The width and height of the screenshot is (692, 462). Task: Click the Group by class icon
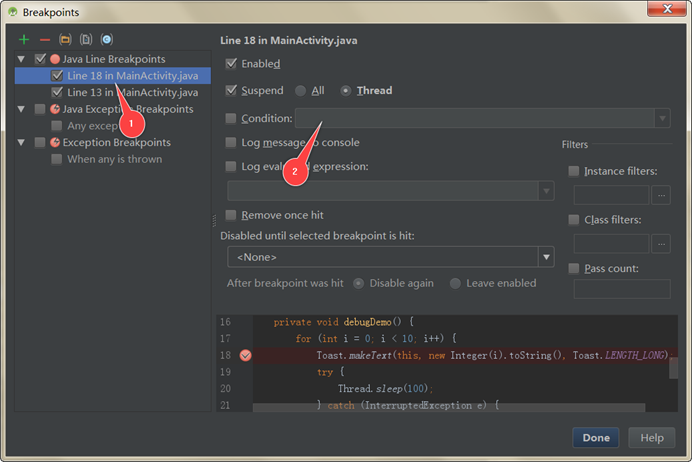coord(106,39)
